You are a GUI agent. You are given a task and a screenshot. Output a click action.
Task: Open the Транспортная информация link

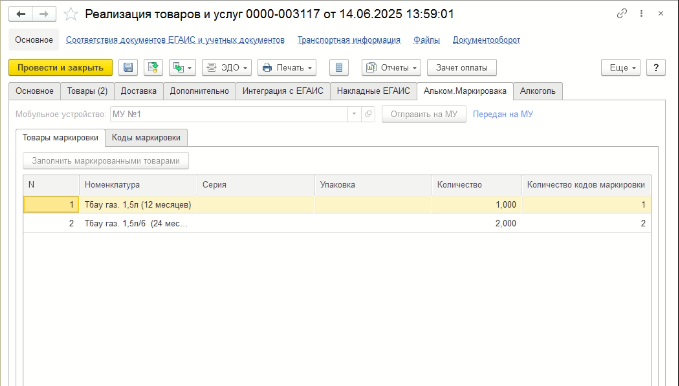[349, 40]
